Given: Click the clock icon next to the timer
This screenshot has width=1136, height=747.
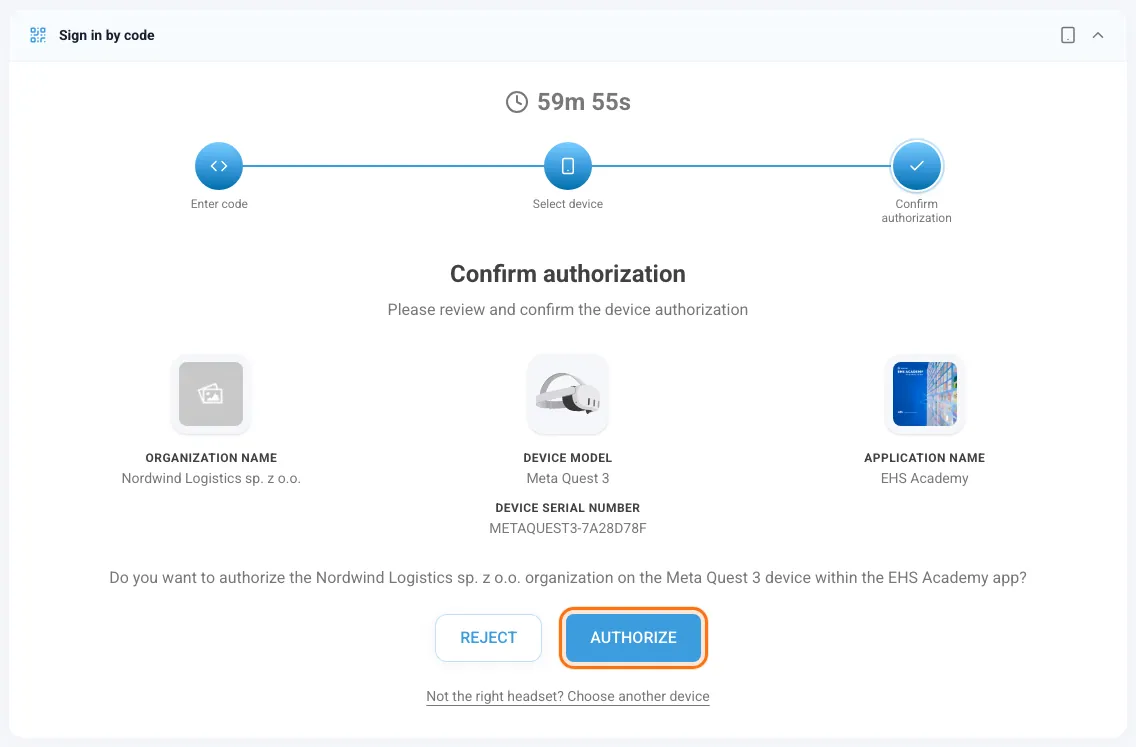Looking at the screenshot, I should click(x=517, y=102).
